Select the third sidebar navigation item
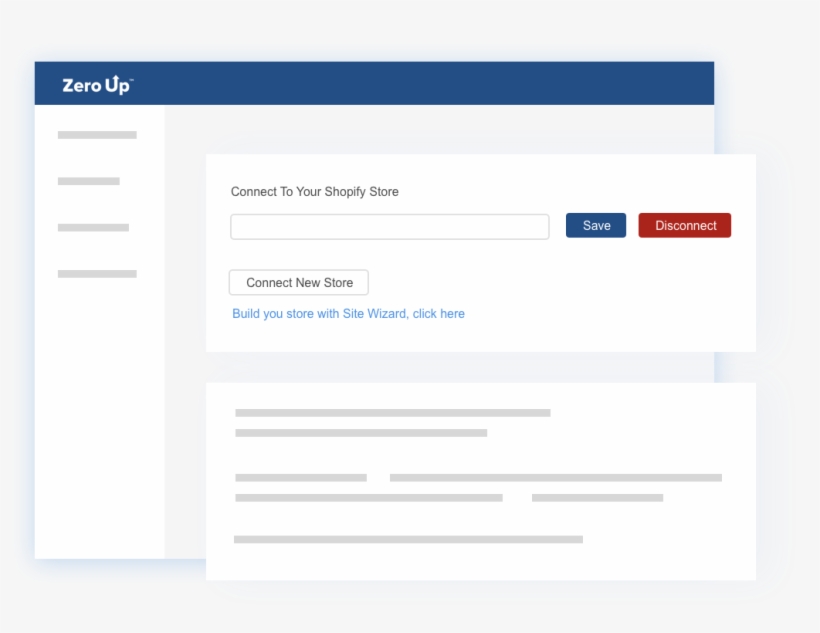820x633 pixels. point(96,227)
